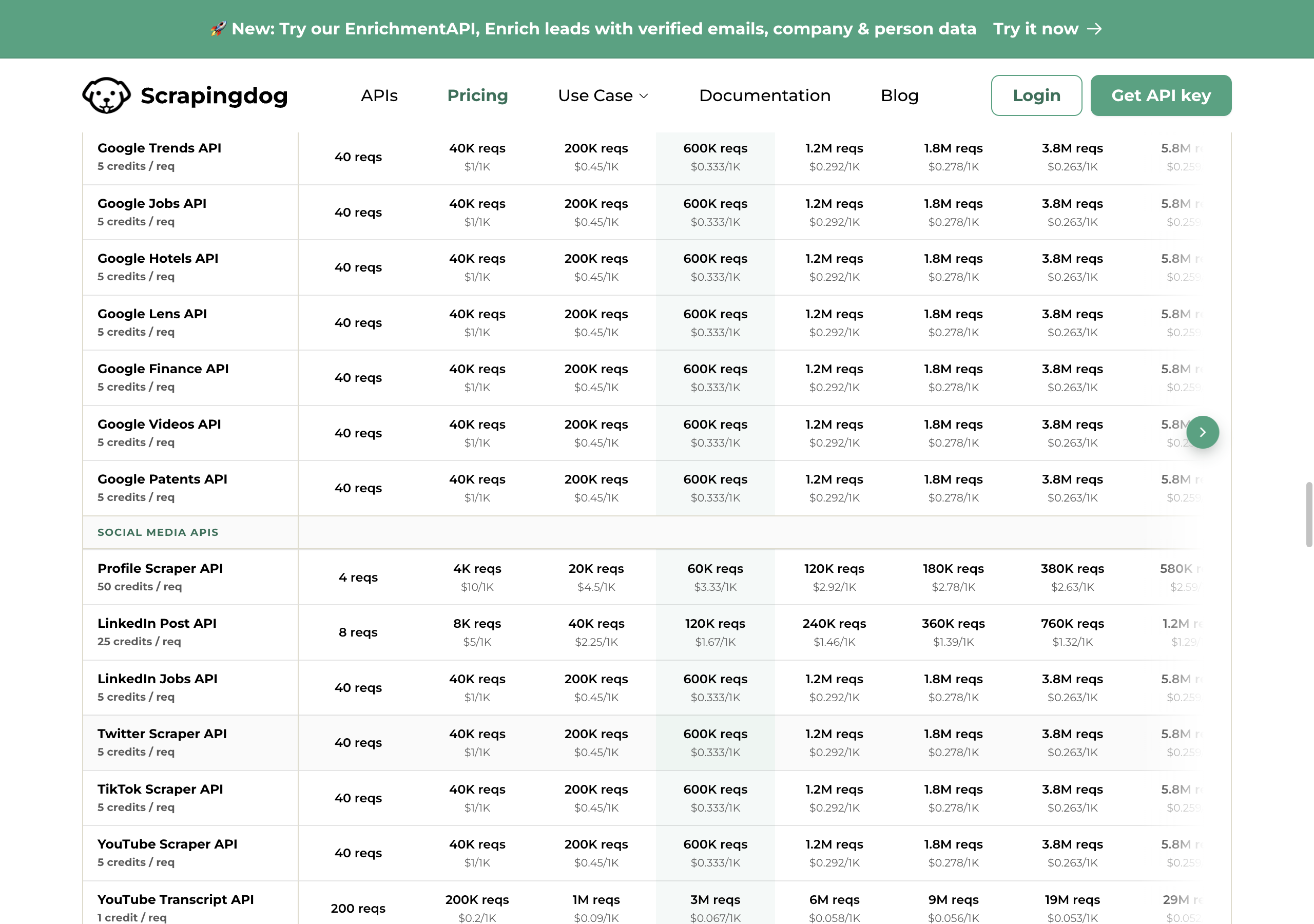Image resolution: width=1314 pixels, height=924 pixels.
Task: Click the page vertical scrollbar thumb
Action: pos(1308,515)
